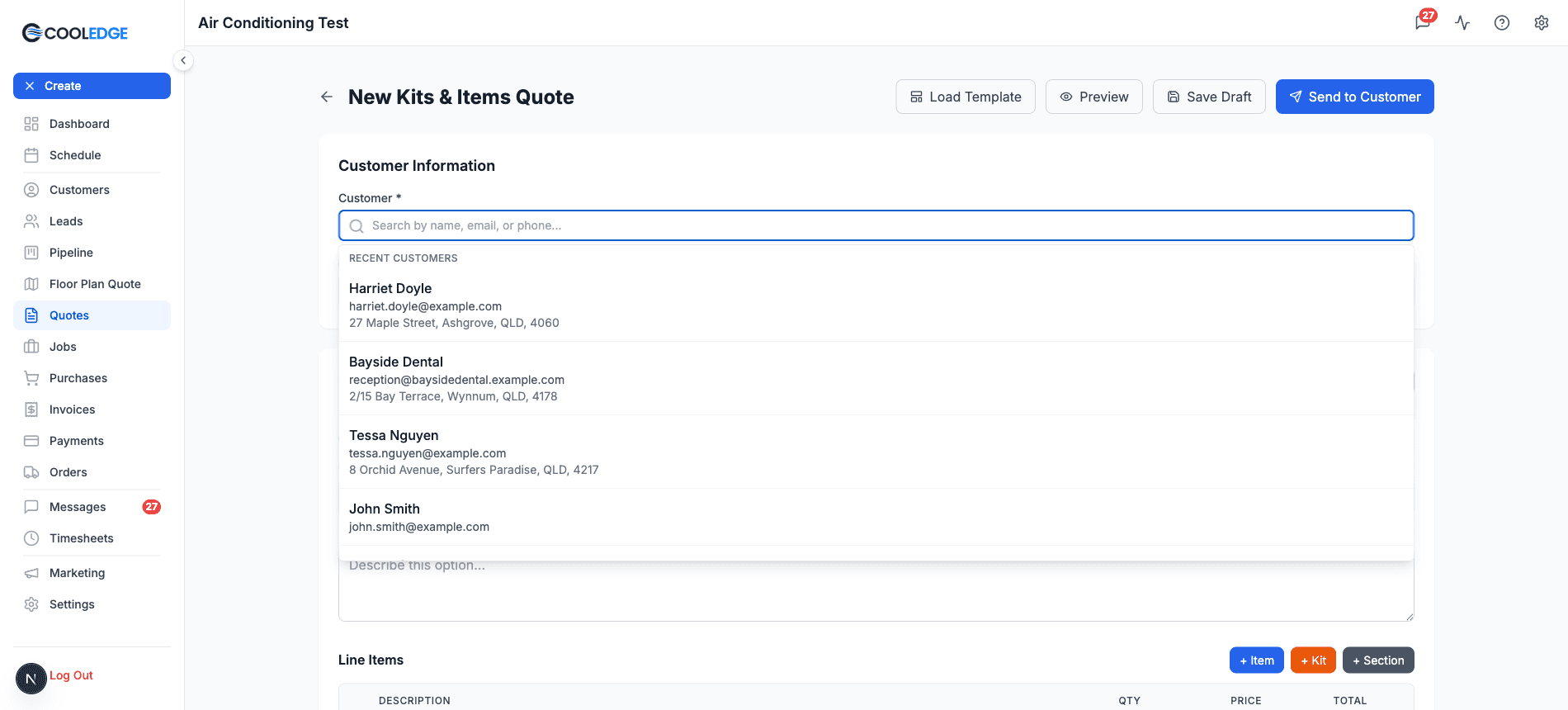Select John Smith from recent customers

(876, 517)
